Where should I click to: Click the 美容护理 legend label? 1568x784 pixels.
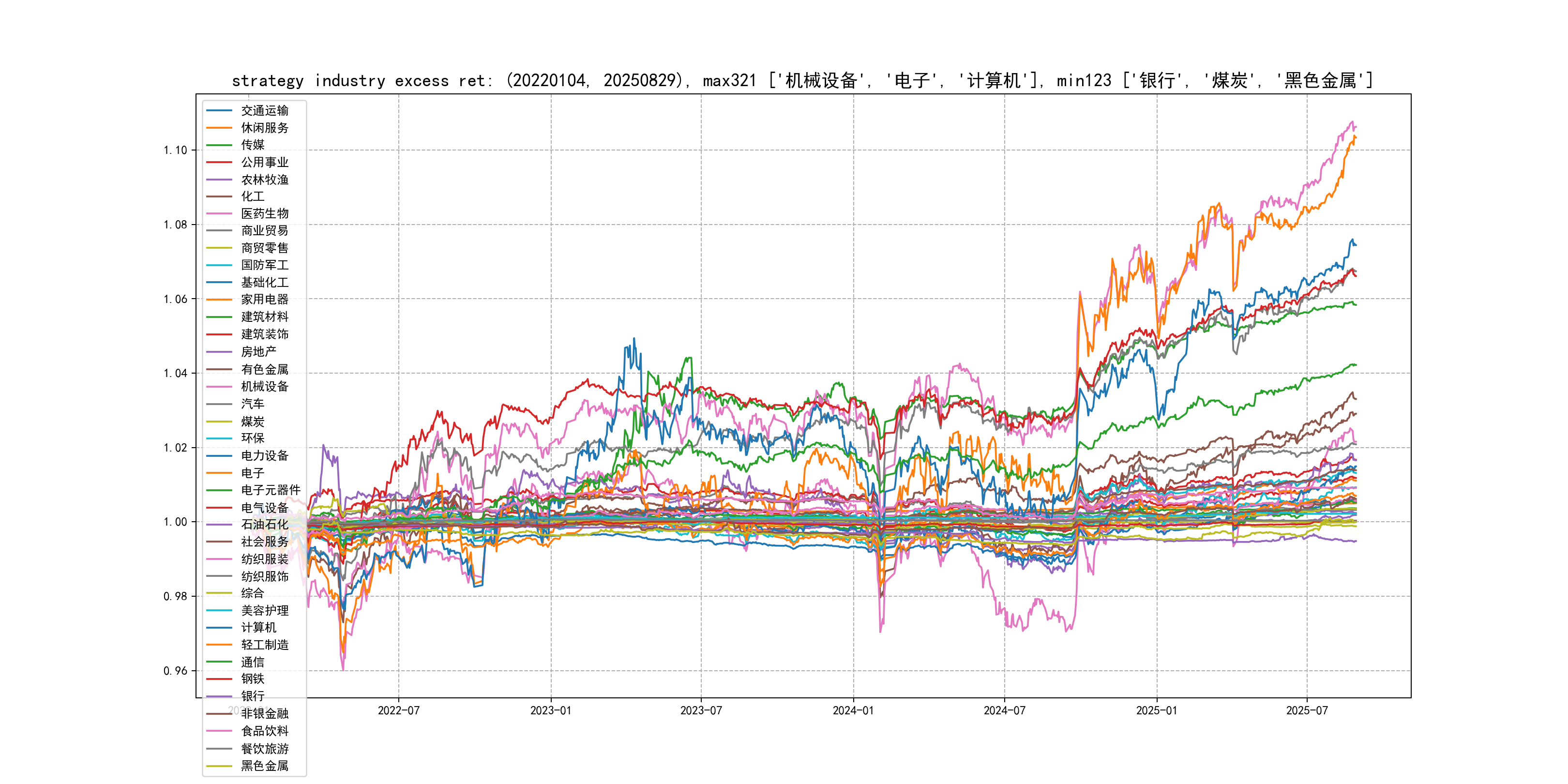(x=264, y=611)
